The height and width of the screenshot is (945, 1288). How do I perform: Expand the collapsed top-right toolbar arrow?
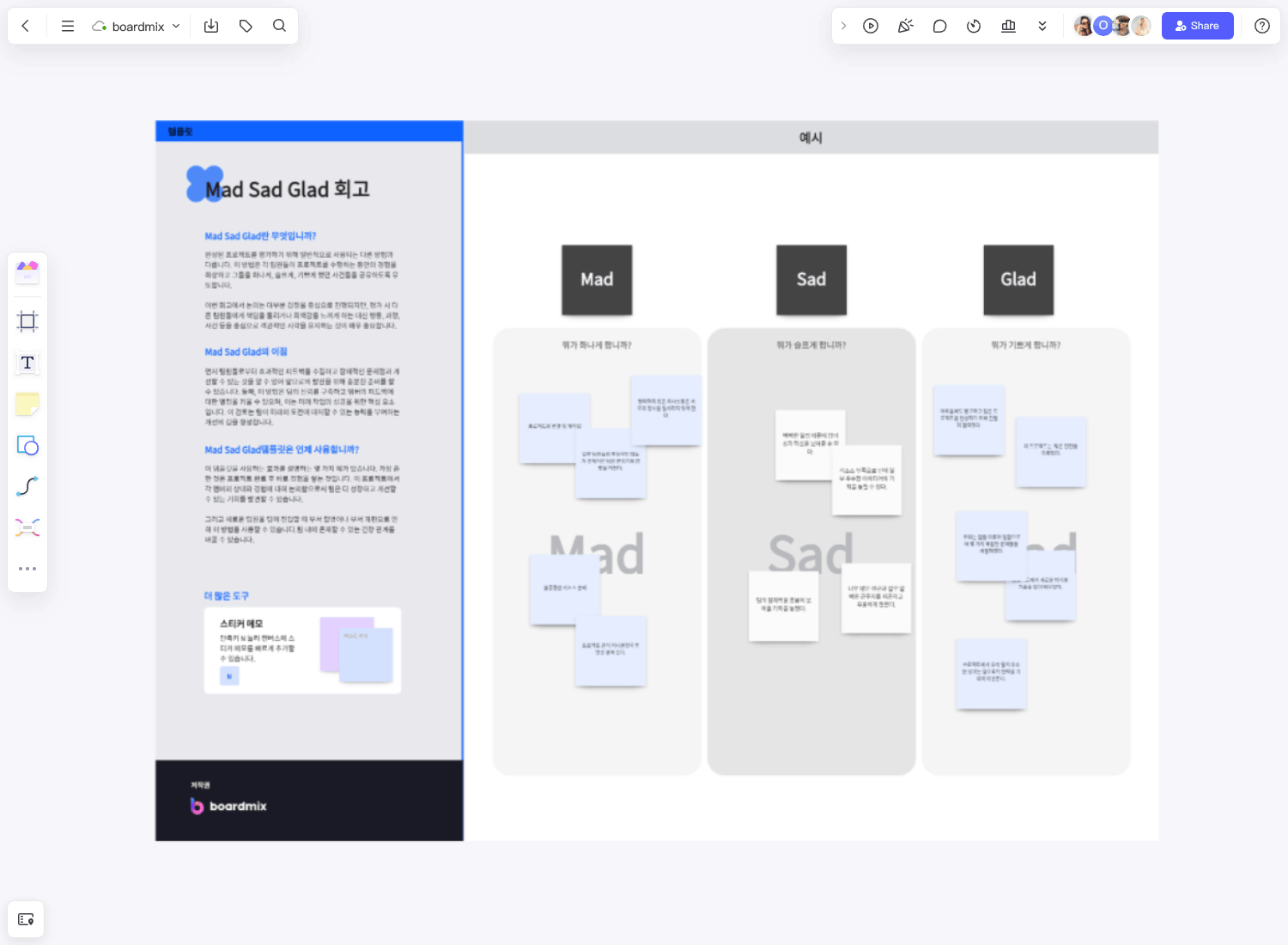click(x=843, y=26)
